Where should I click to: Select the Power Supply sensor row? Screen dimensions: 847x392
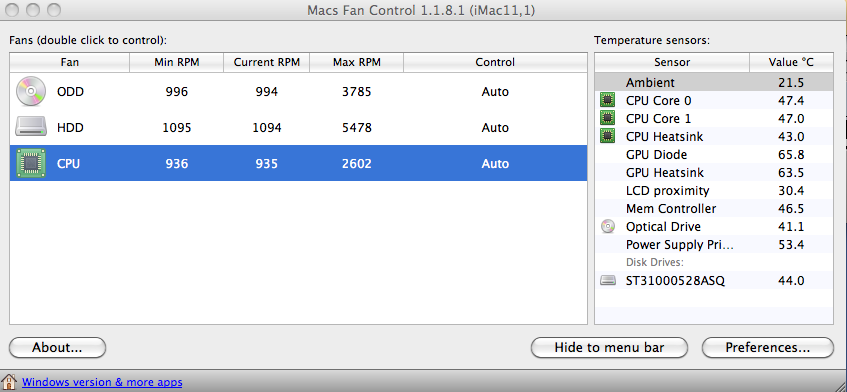[714, 245]
